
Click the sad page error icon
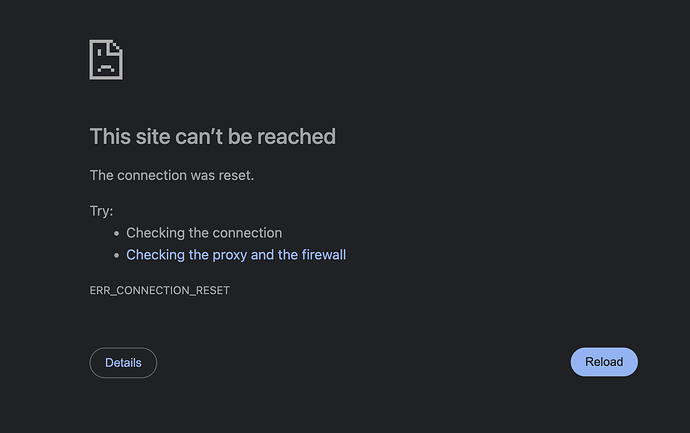coord(106,60)
